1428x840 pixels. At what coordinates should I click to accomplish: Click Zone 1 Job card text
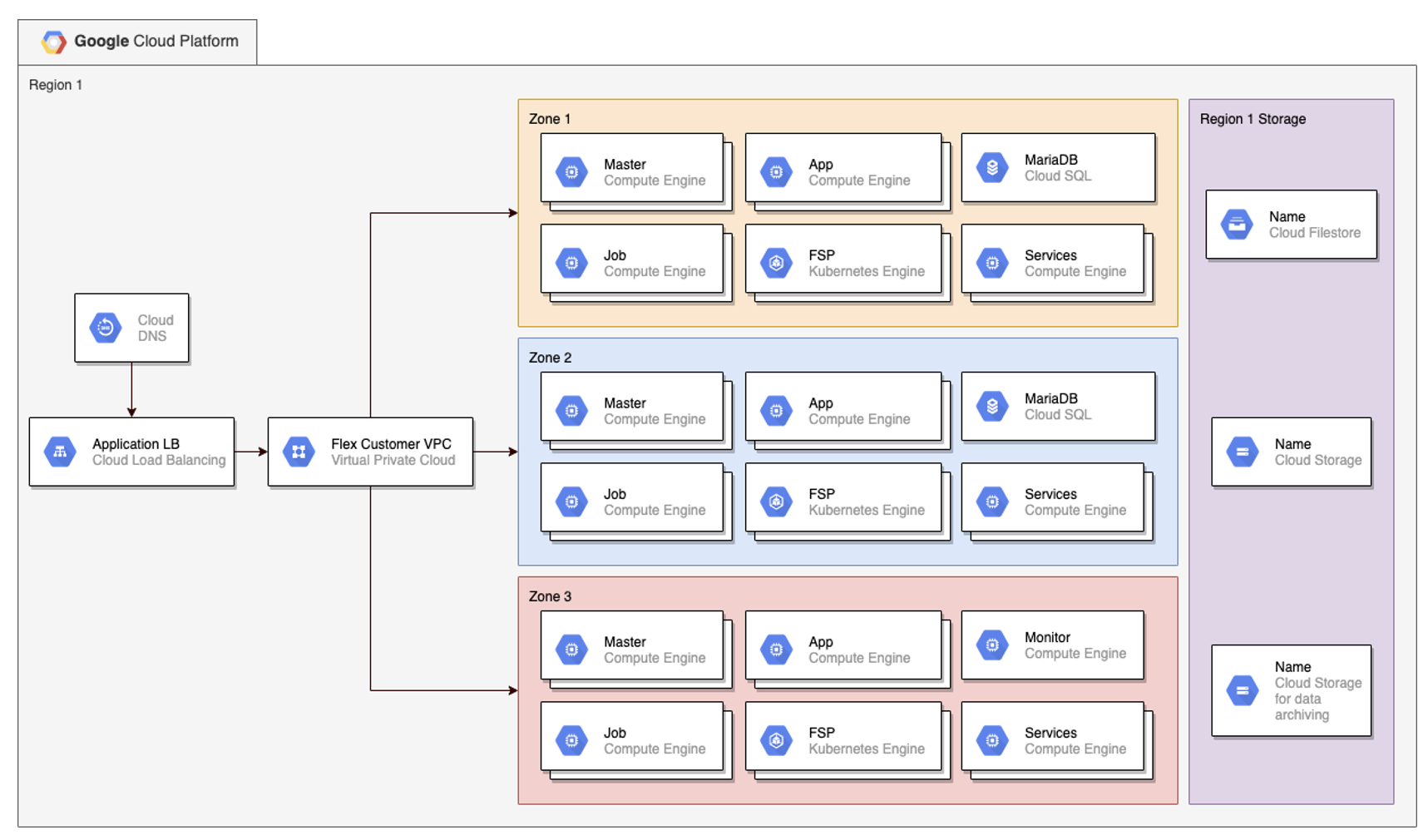coord(655,263)
